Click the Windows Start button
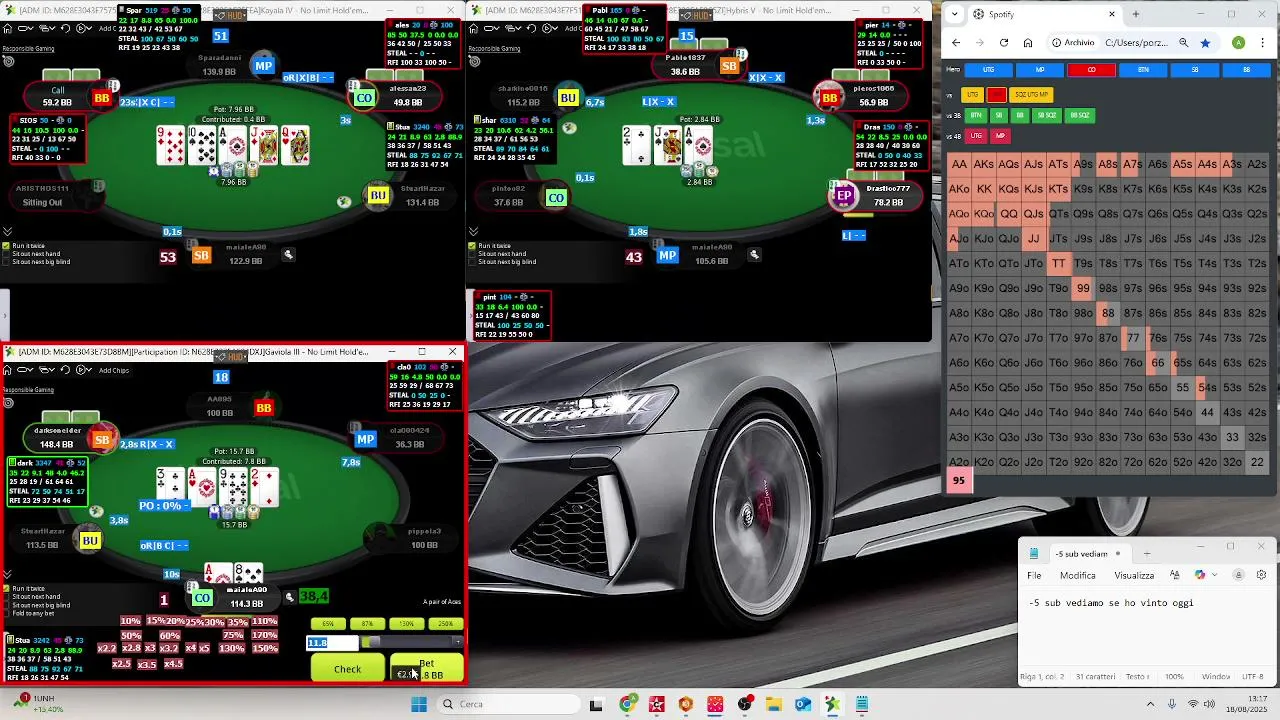The height and width of the screenshot is (720, 1280). [x=419, y=704]
